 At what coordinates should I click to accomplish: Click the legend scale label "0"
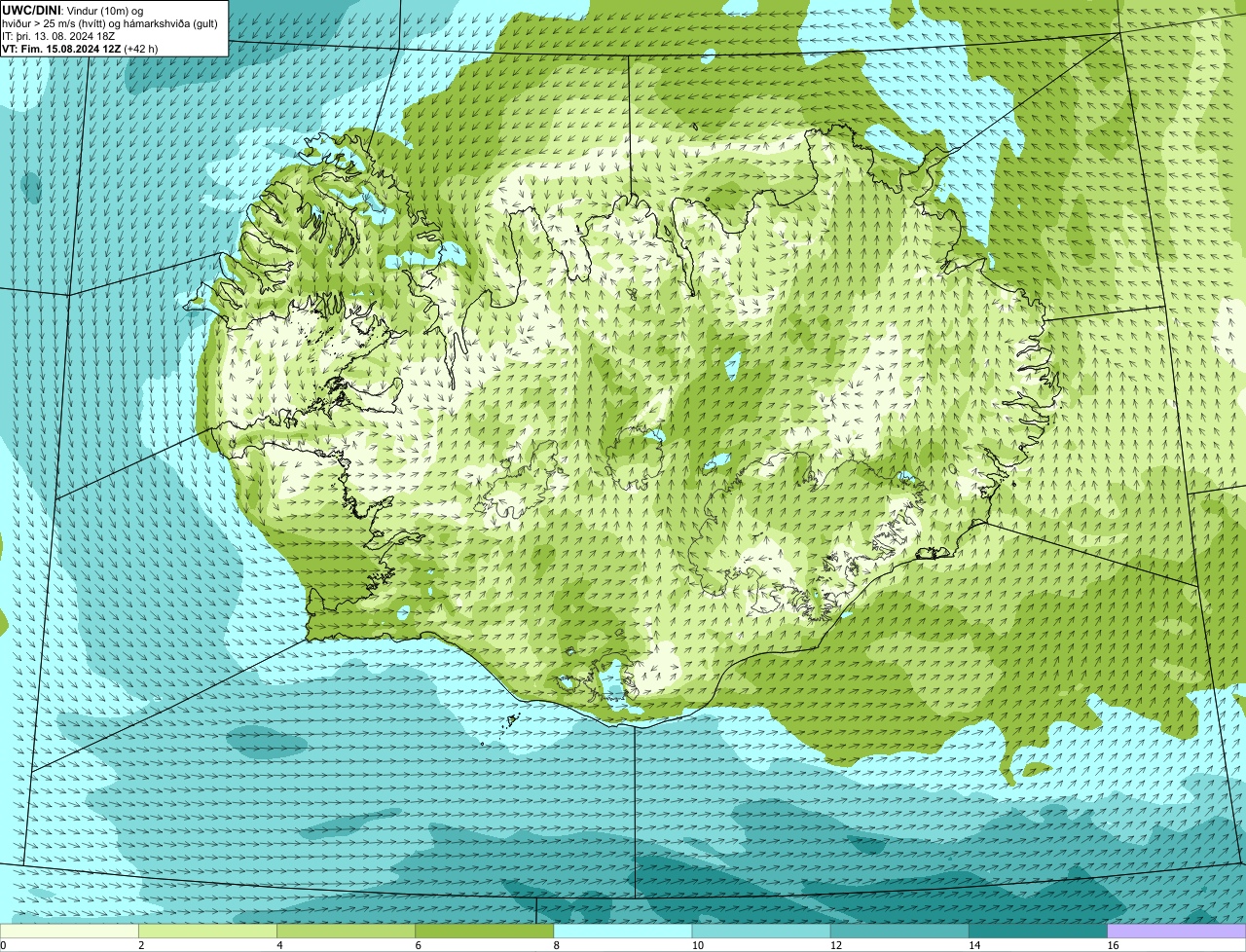[x=4, y=945]
